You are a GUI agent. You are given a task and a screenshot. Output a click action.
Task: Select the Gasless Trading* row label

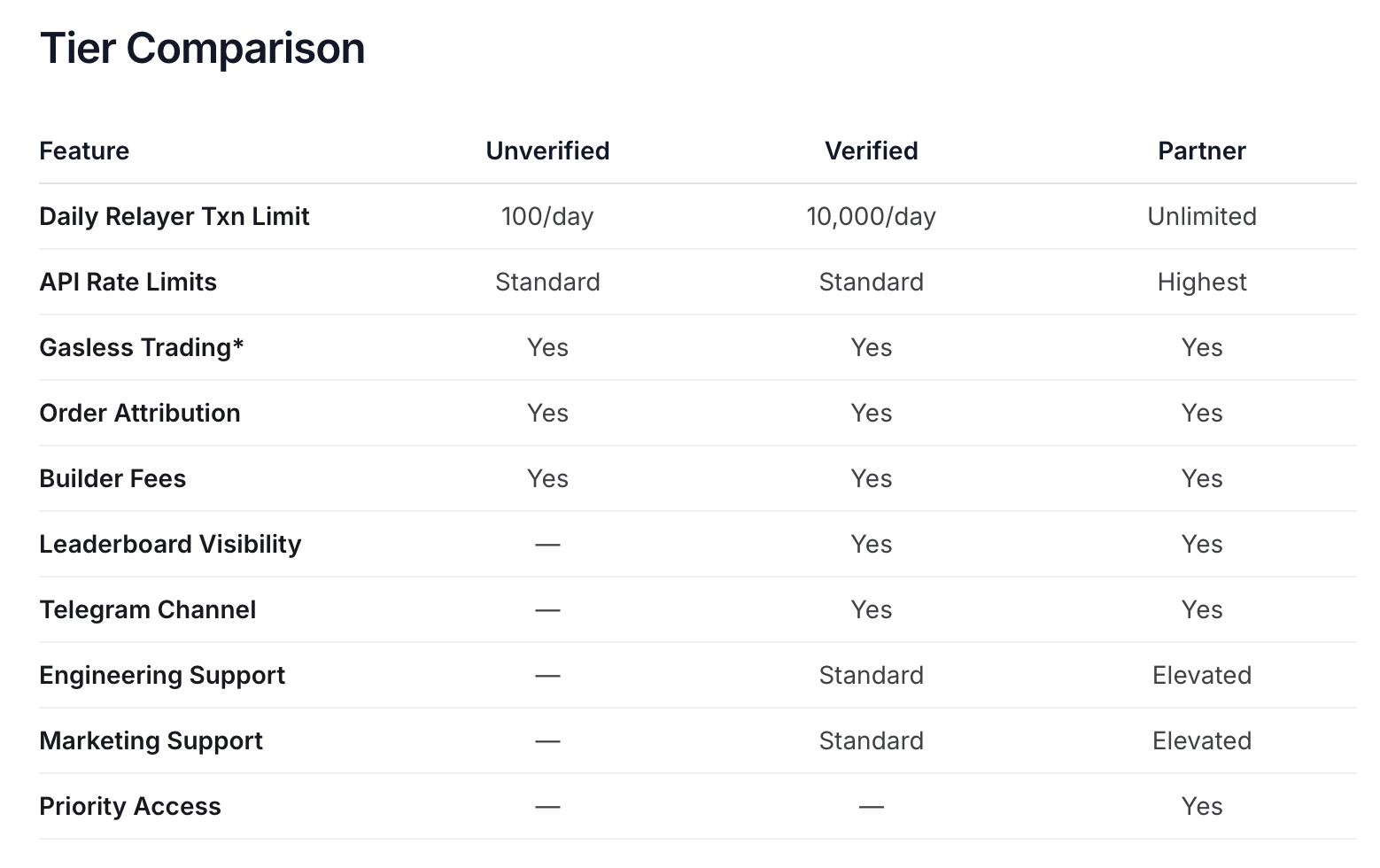click(141, 347)
